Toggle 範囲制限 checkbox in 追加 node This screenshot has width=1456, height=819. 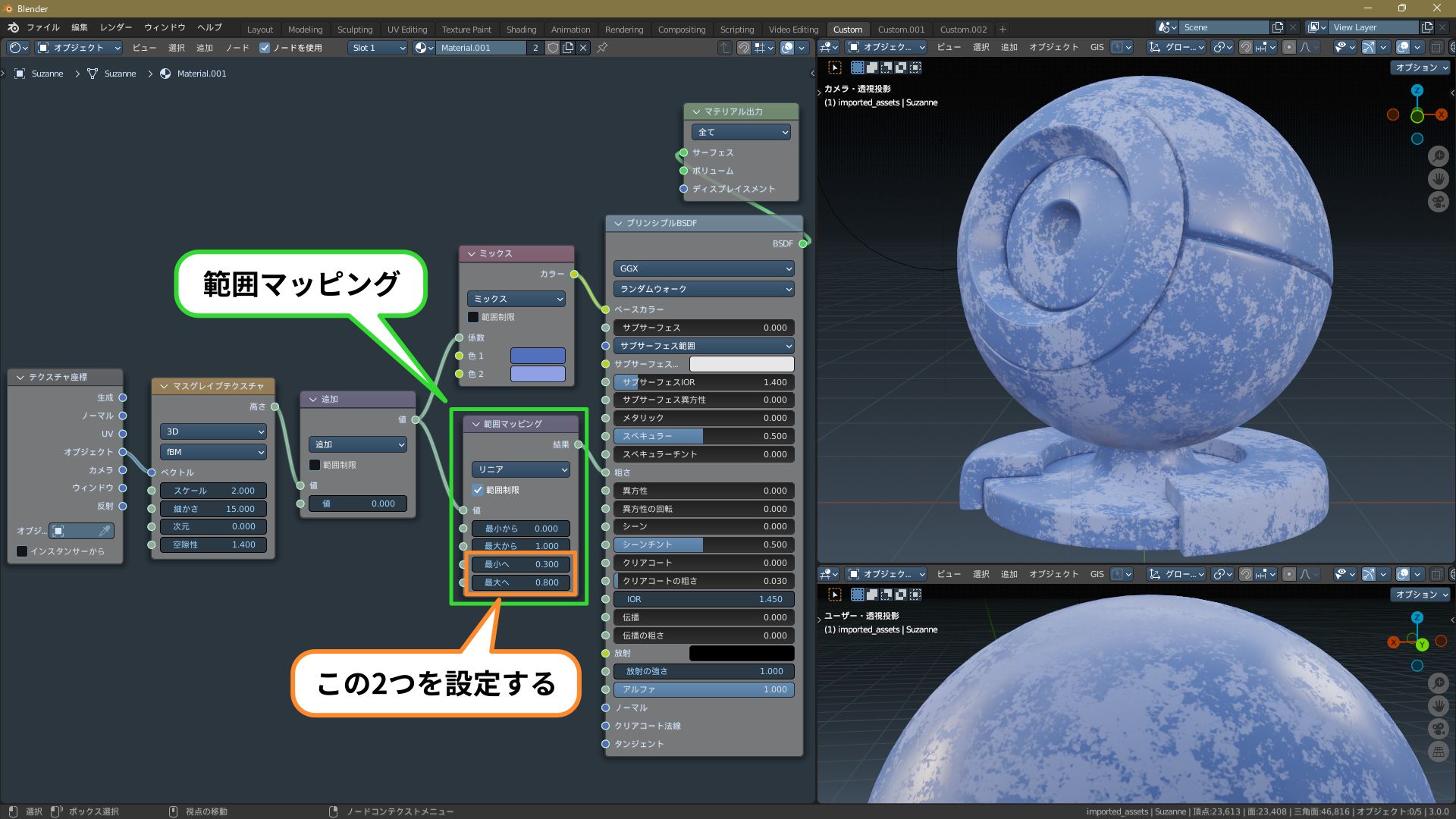tap(315, 465)
